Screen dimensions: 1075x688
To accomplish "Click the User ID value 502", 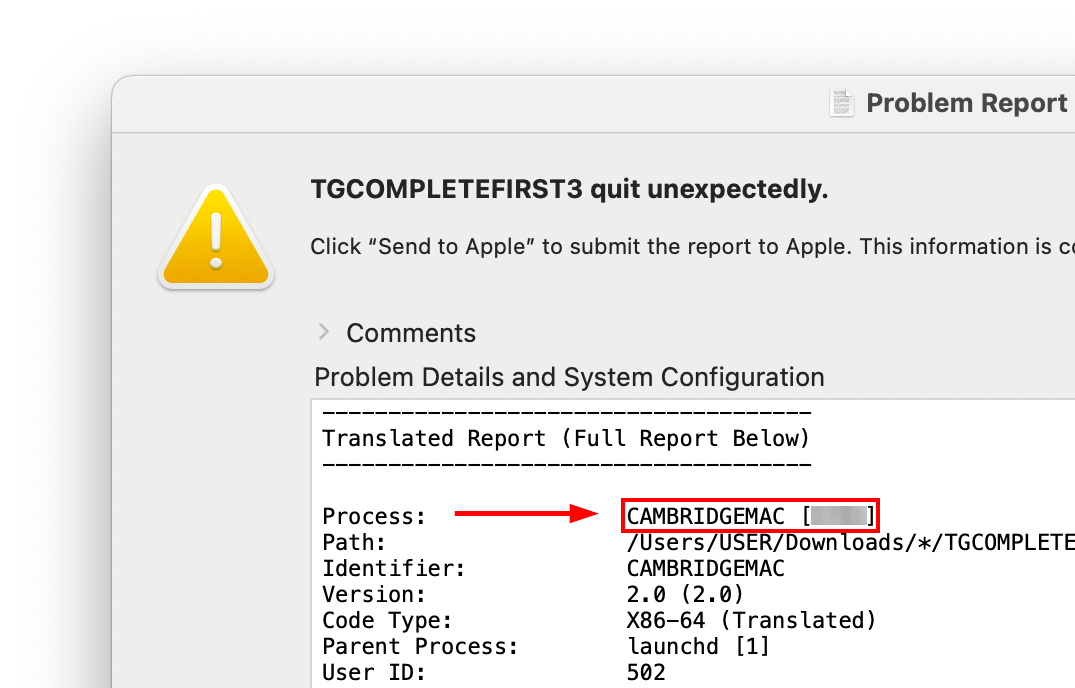I will pos(646,672).
